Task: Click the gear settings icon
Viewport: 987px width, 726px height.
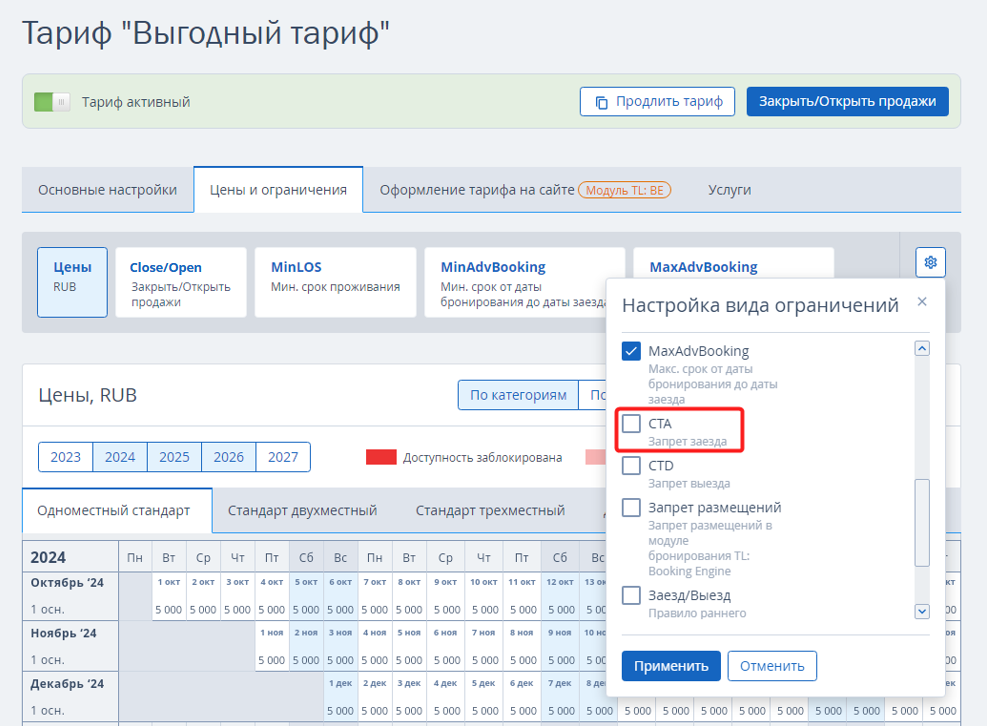Action: [930, 263]
